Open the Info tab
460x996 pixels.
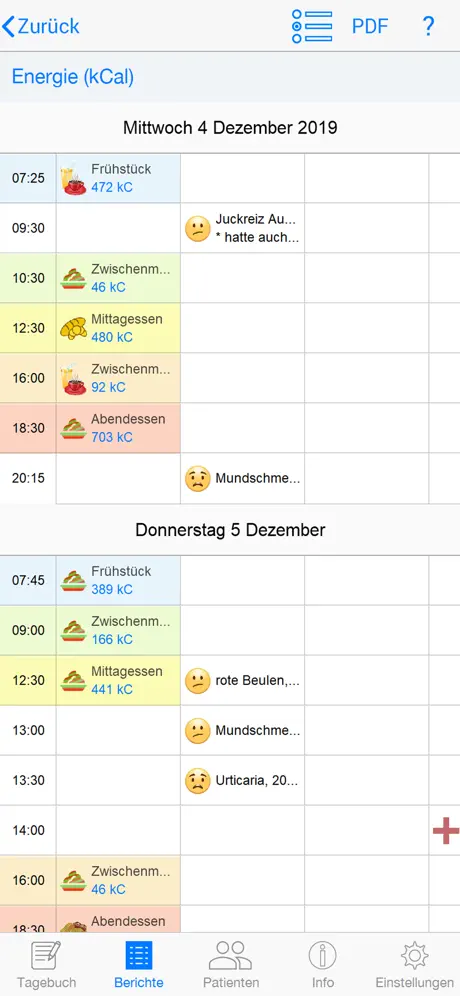323,964
